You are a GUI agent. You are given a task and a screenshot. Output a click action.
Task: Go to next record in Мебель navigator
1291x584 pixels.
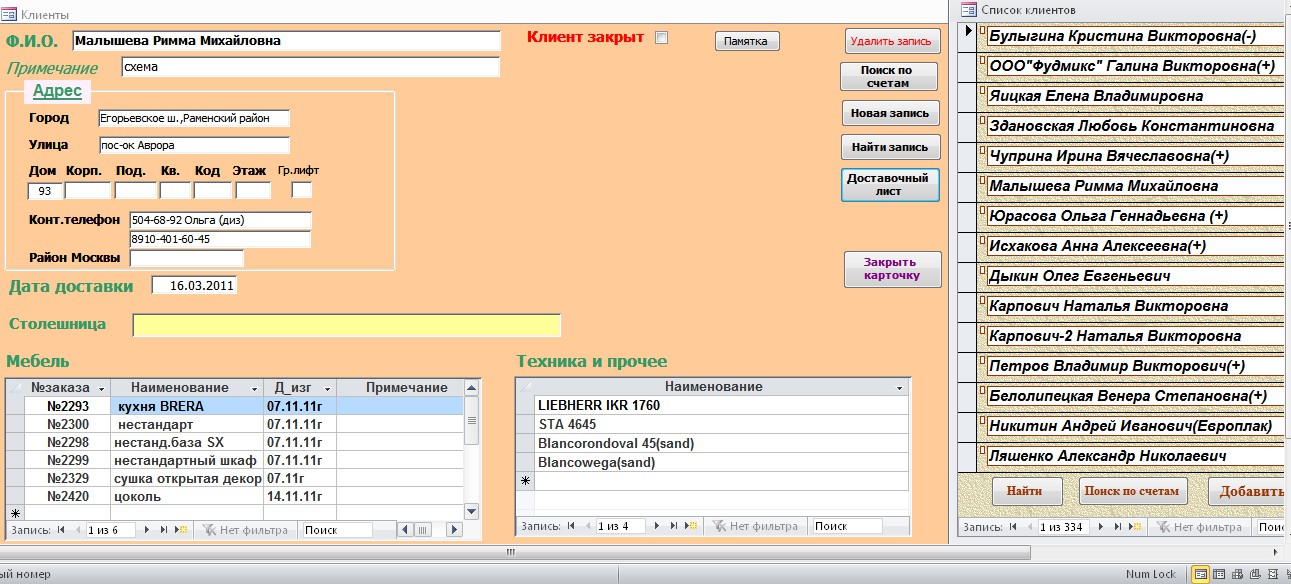click(148, 530)
